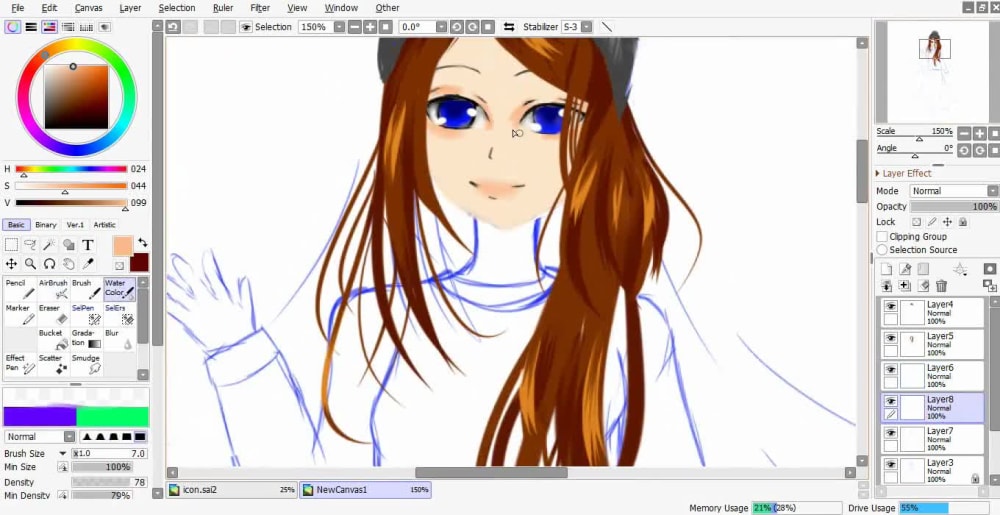
Task: Open the Canvas menu
Action: tap(88, 8)
